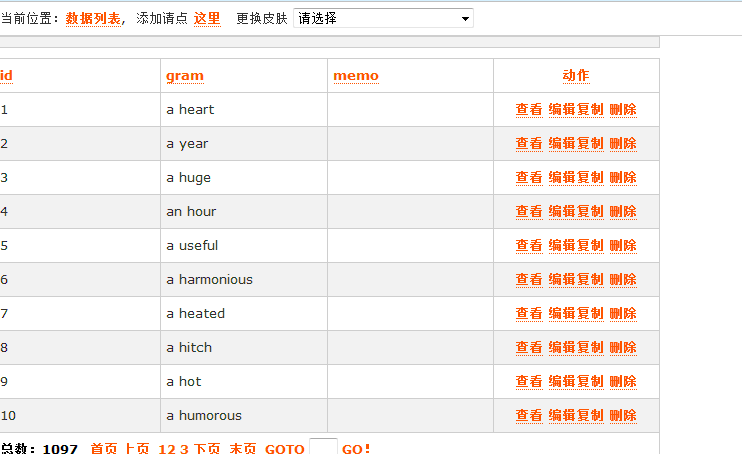742x454 pixels.
Task: Click the total count 1097 text
Action: pyautogui.click(x=60, y=448)
